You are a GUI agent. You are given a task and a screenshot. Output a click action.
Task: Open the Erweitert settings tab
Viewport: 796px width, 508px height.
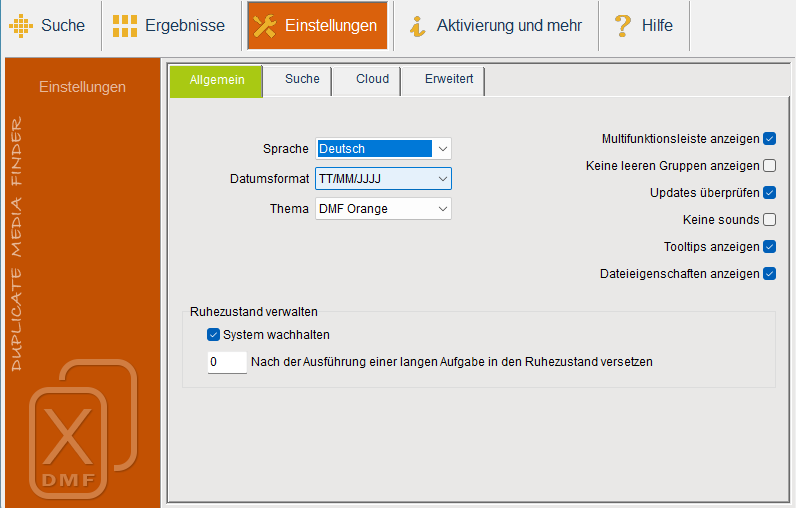coord(448,79)
